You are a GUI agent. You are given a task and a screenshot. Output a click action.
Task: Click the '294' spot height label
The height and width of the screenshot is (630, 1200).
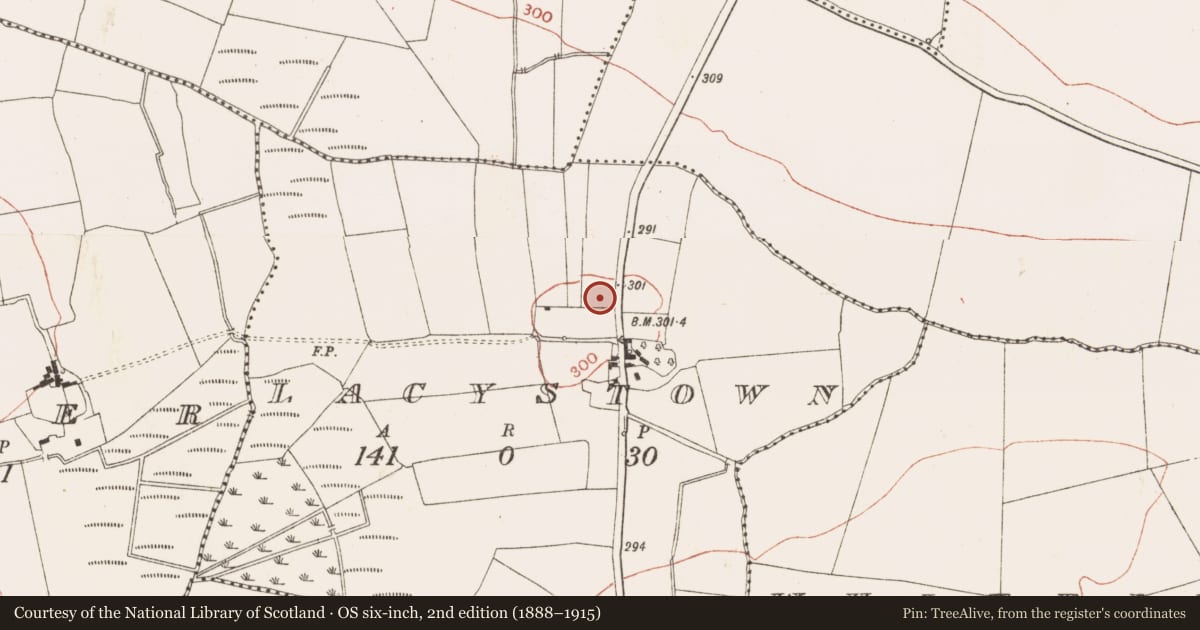tap(634, 547)
